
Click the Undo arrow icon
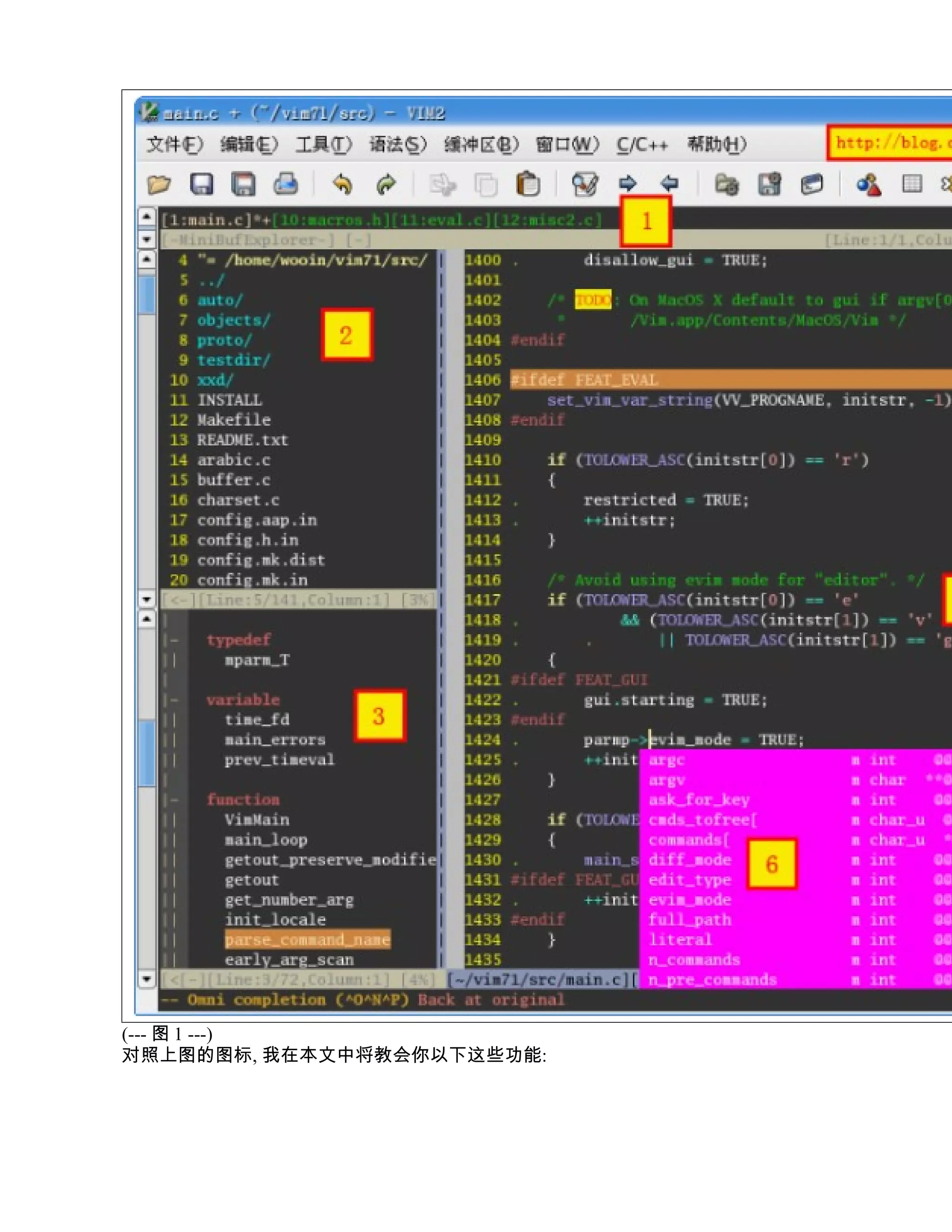342,184
